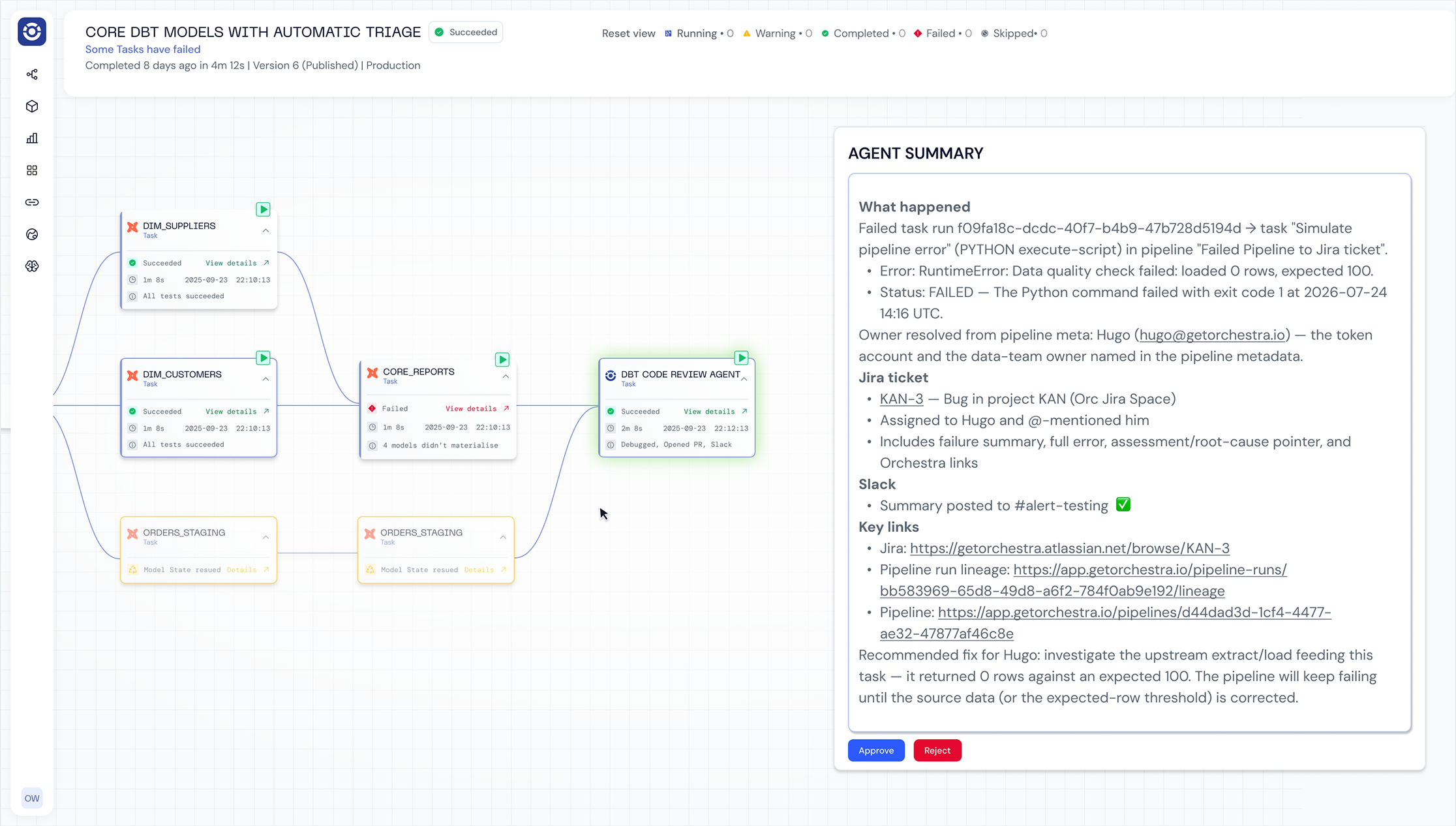This screenshot has height=826, width=1456.
Task: Filter by Warning status
Action: tap(778, 33)
